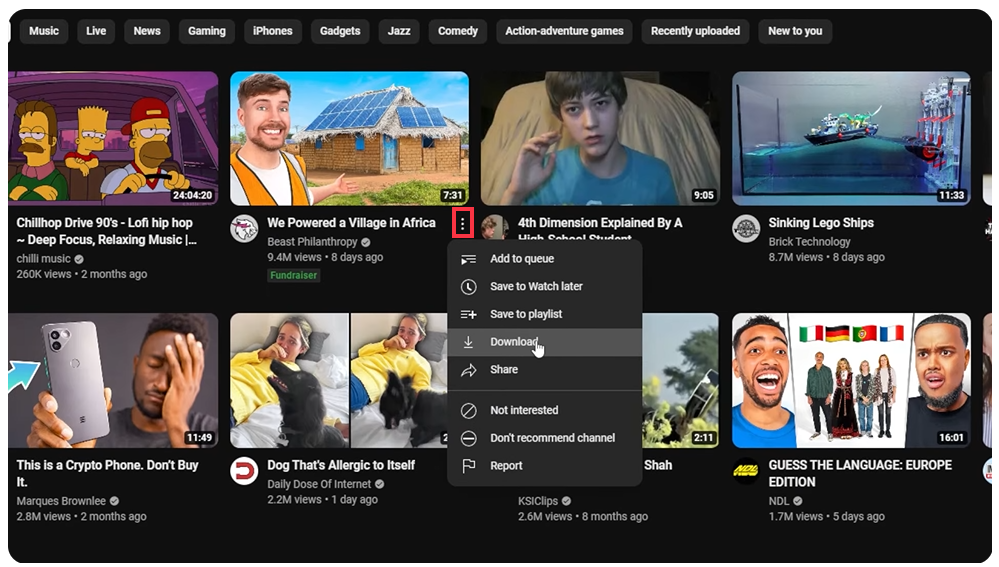Open the Crypto Phone video thumbnail
This screenshot has width=999, height=567.
coord(113,380)
